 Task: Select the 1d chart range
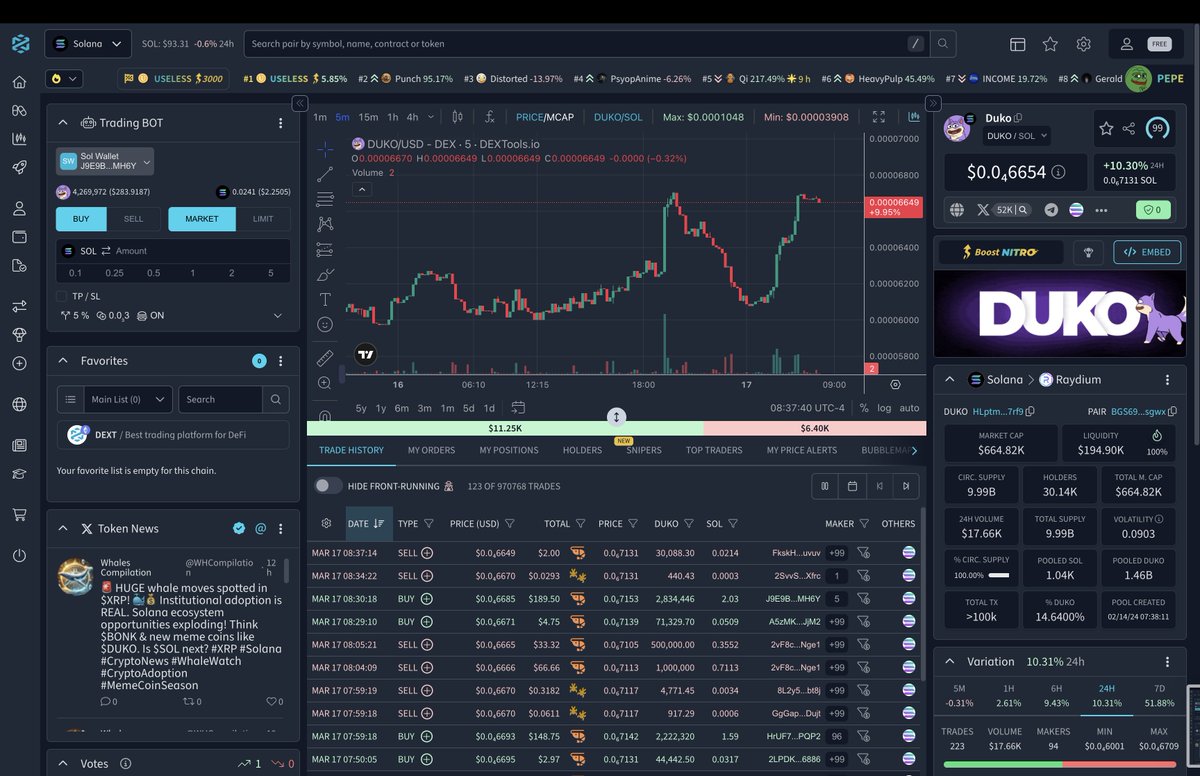pyautogui.click(x=489, y=408)
